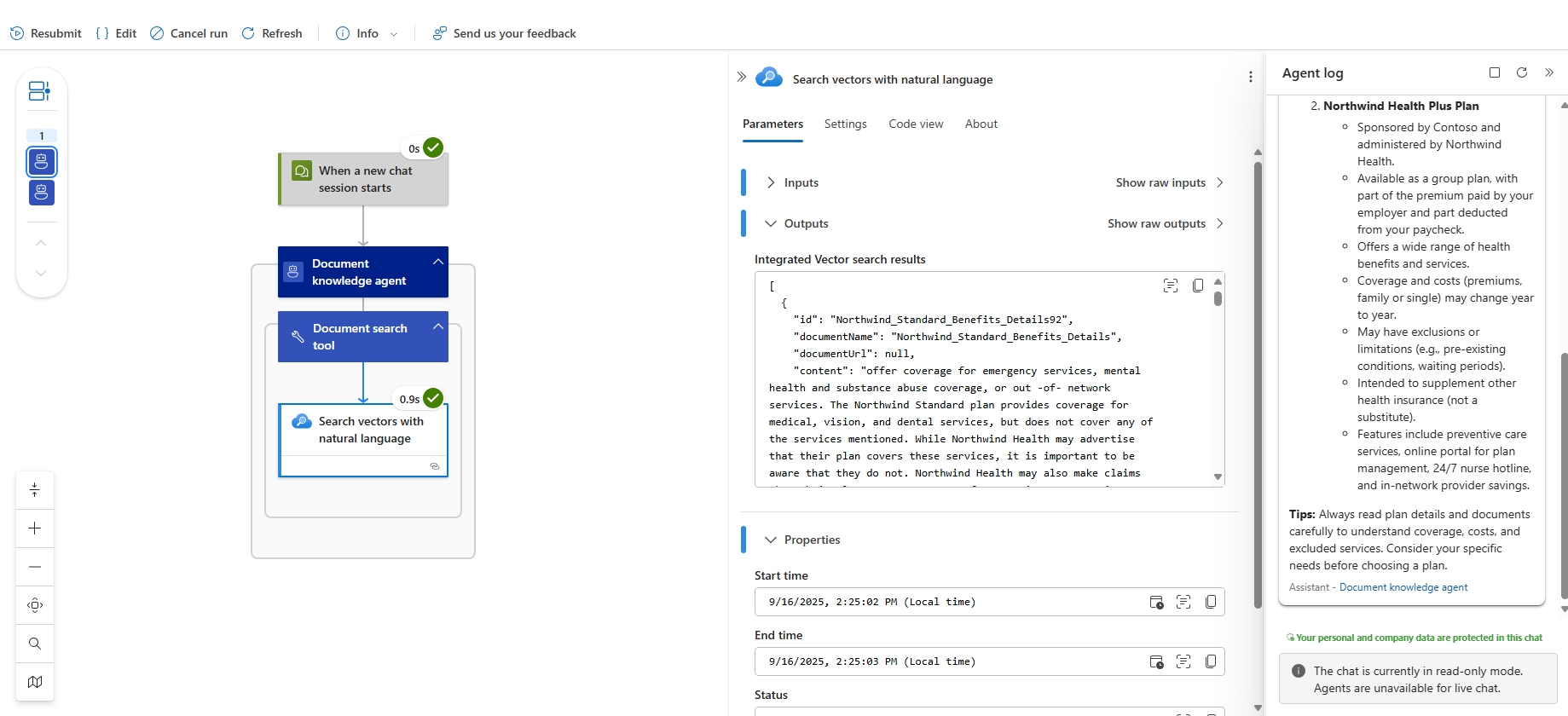This screenshot has height=716, width=1568.
Task: Open the more options menu for search action
Action: point(1251,78)
